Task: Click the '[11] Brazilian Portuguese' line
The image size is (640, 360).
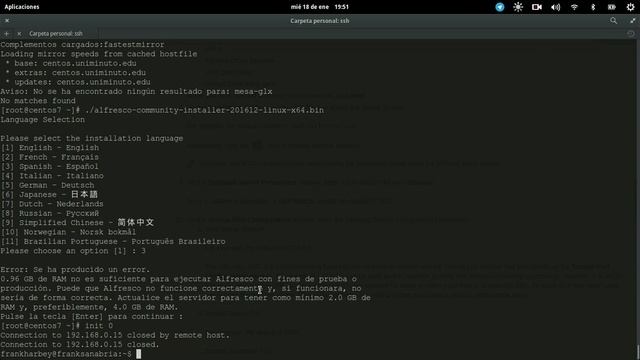Action: tap(113, 242)
